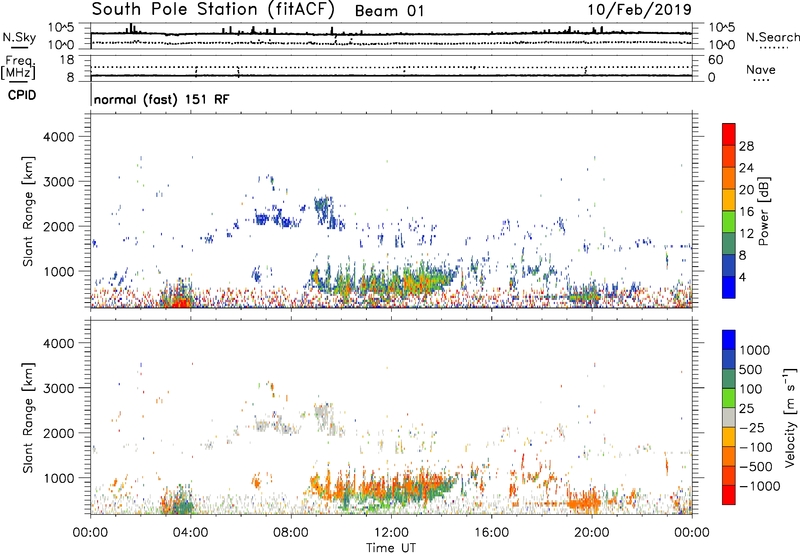Select the "Freq. [MHz]" label

pyautogui.click(x=19, y=68)
